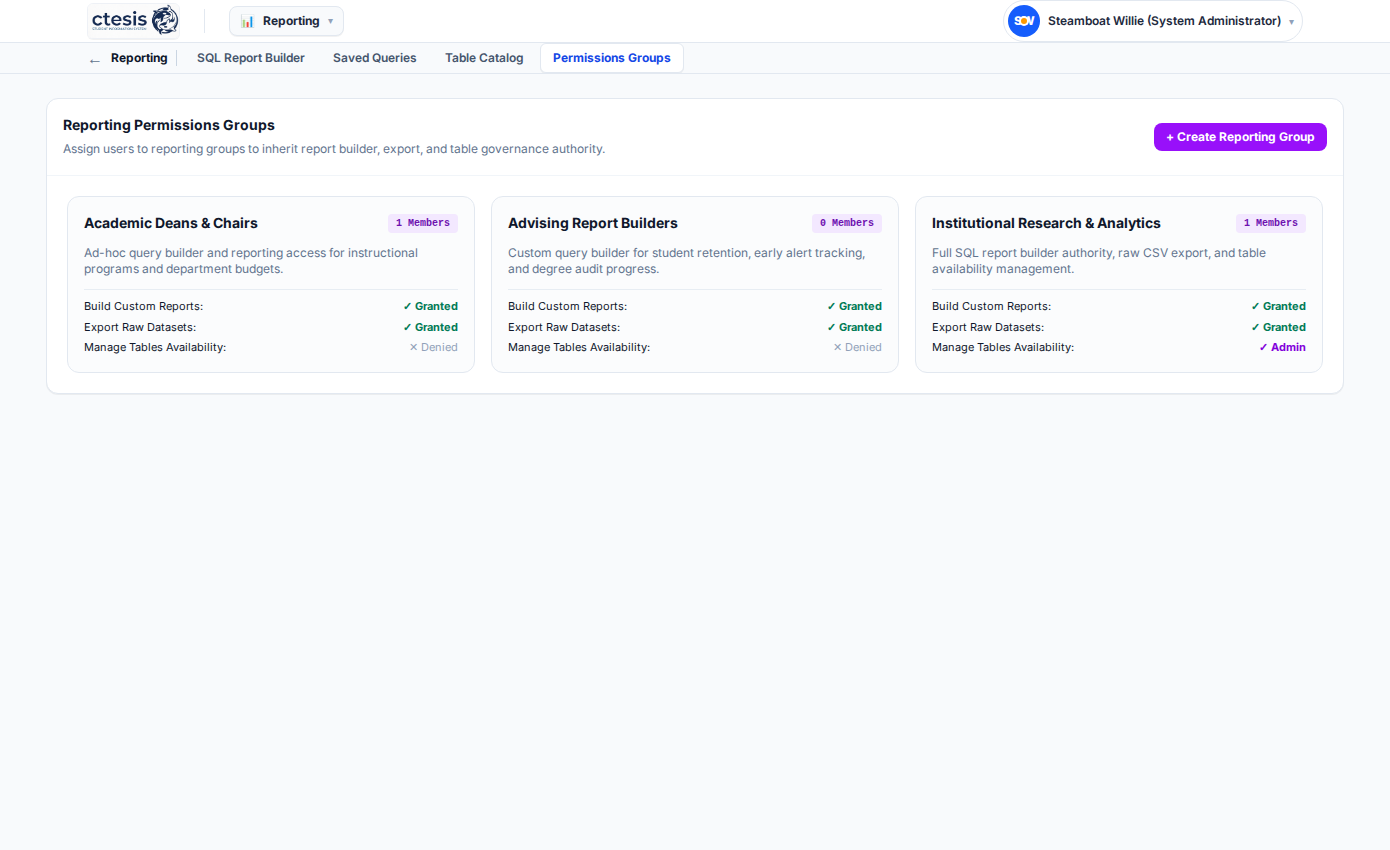Select the Permissions Groups tab
The height and width of the screenshot is (850, 1390).
pos(612,58)
